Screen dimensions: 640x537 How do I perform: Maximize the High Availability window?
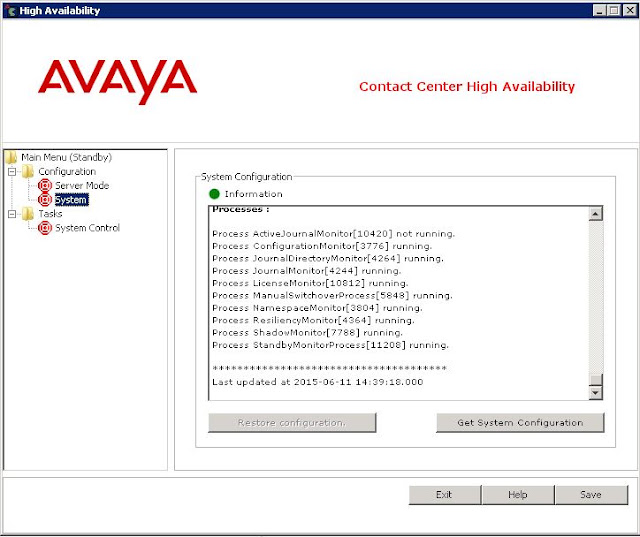pyautogui.click(x=614, y=10)
